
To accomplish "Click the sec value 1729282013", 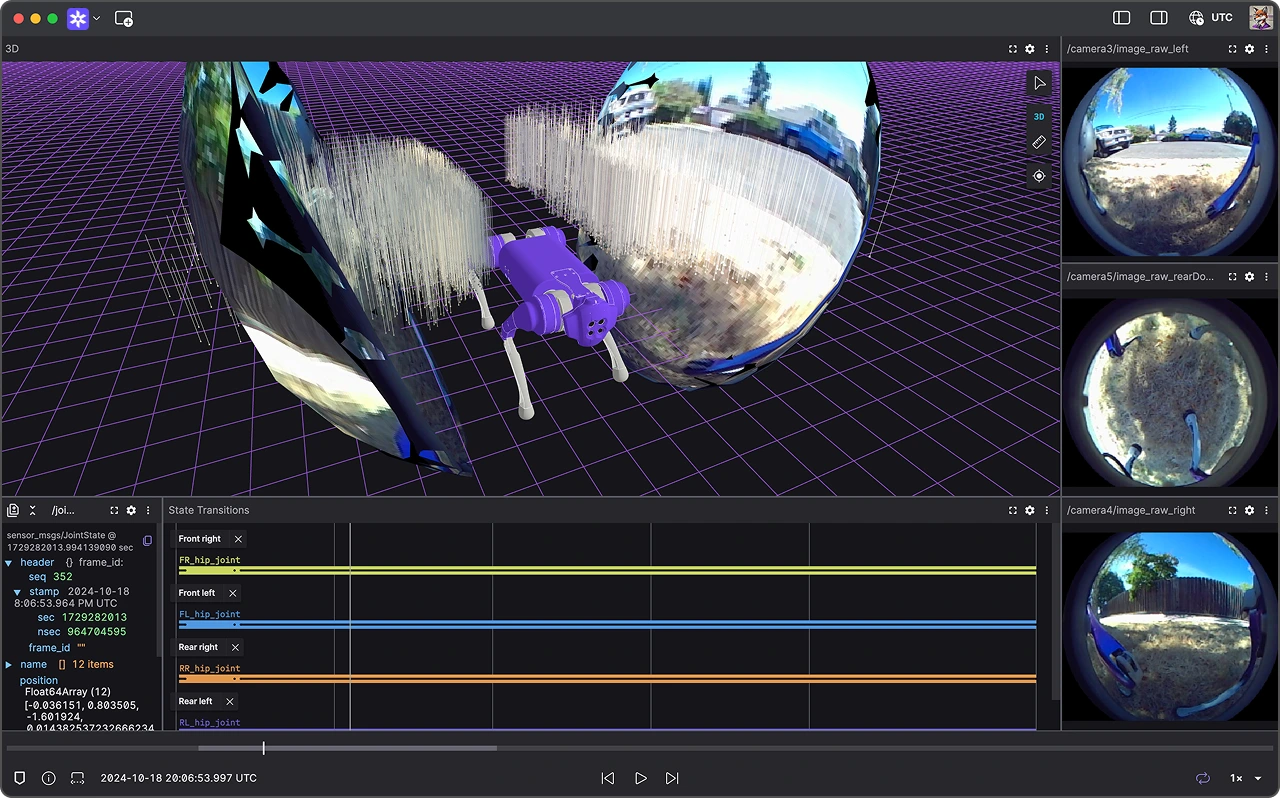I will pyautogui.click(x=94, y=618).
